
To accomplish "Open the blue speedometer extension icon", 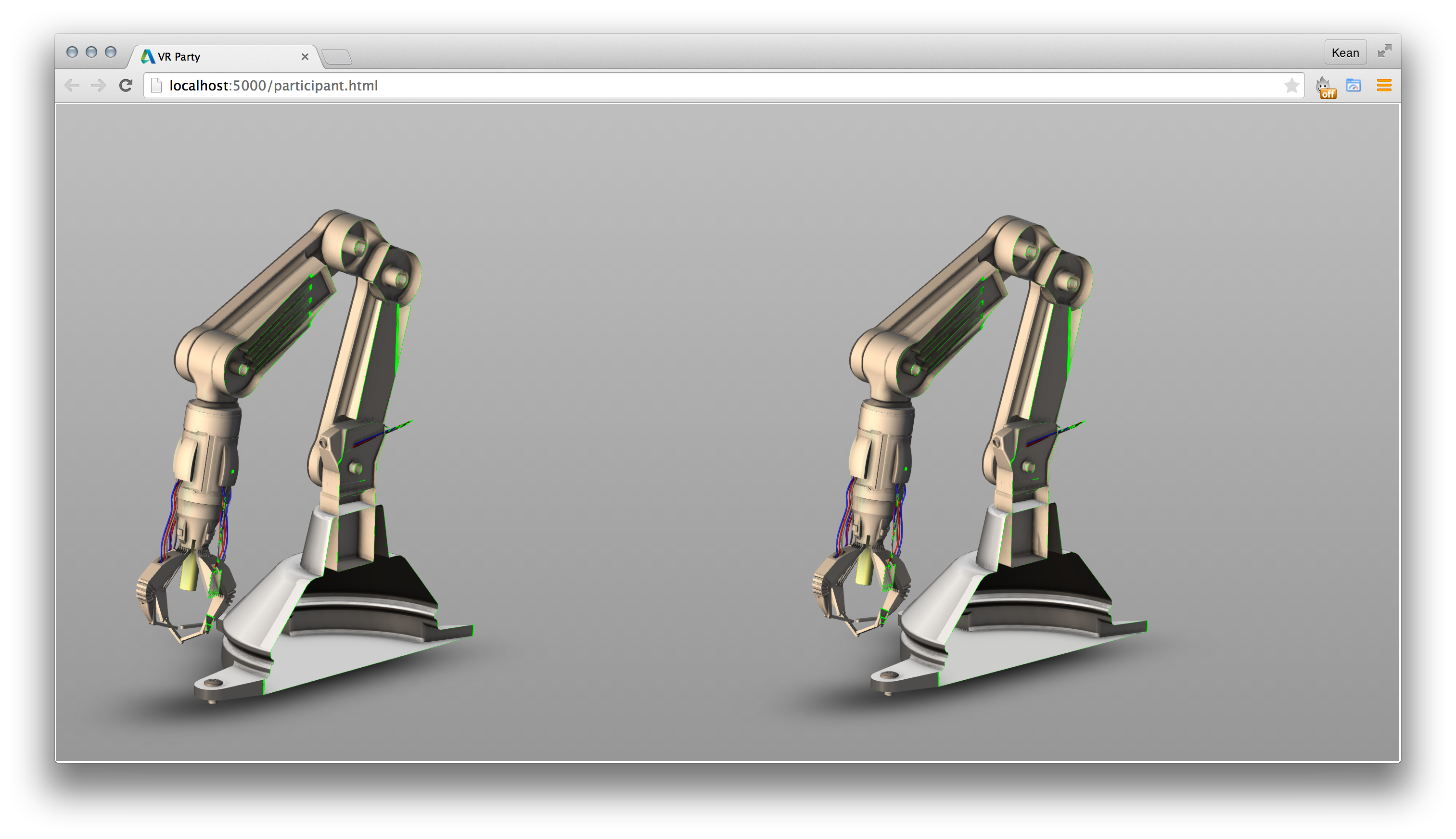I will coord(1354,86).
